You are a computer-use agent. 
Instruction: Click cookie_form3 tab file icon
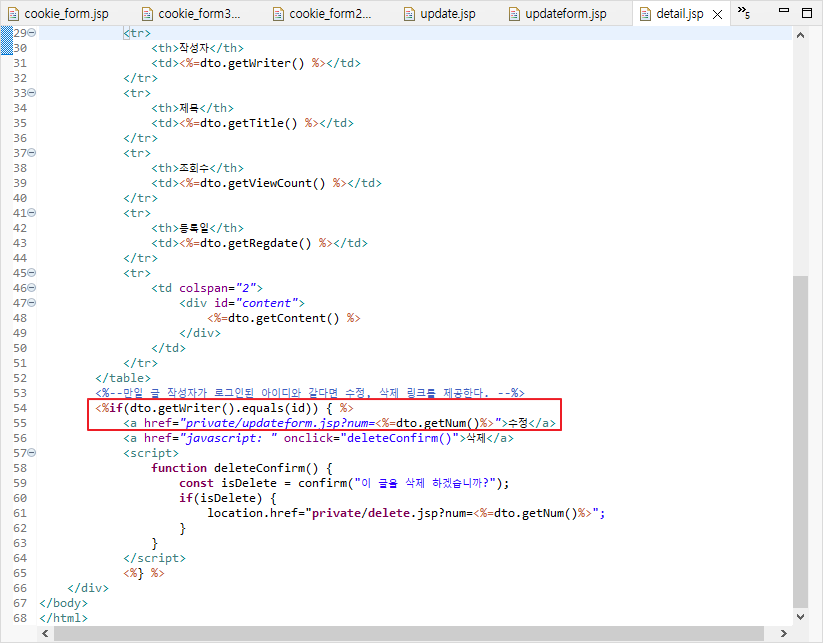click(x=147, y=14)
